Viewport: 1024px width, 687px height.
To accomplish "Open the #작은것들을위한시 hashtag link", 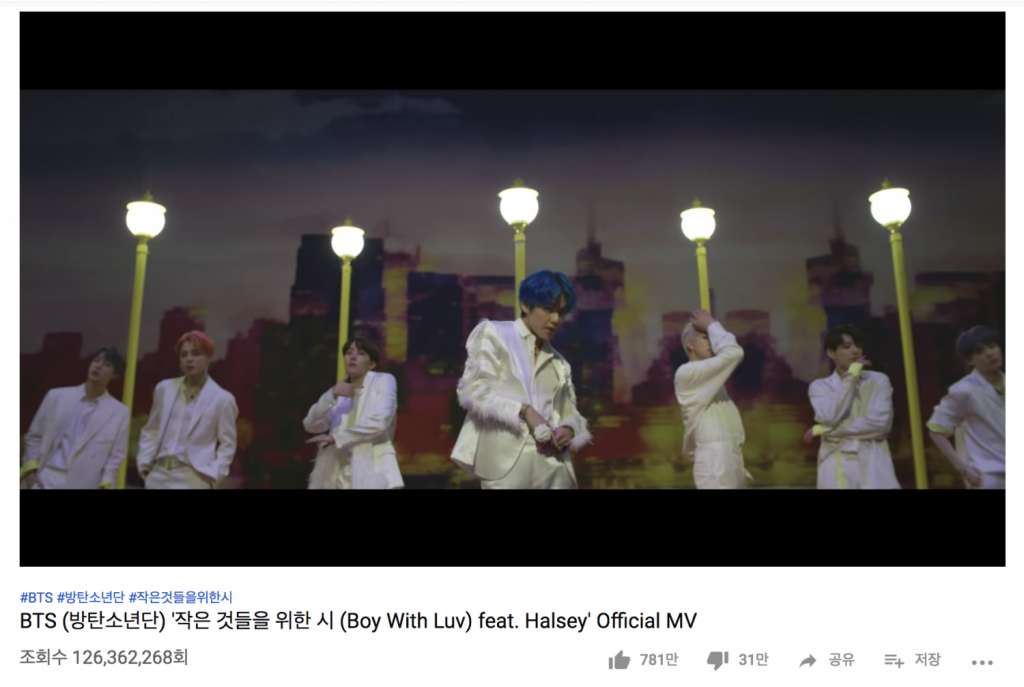I will (180, 597).
